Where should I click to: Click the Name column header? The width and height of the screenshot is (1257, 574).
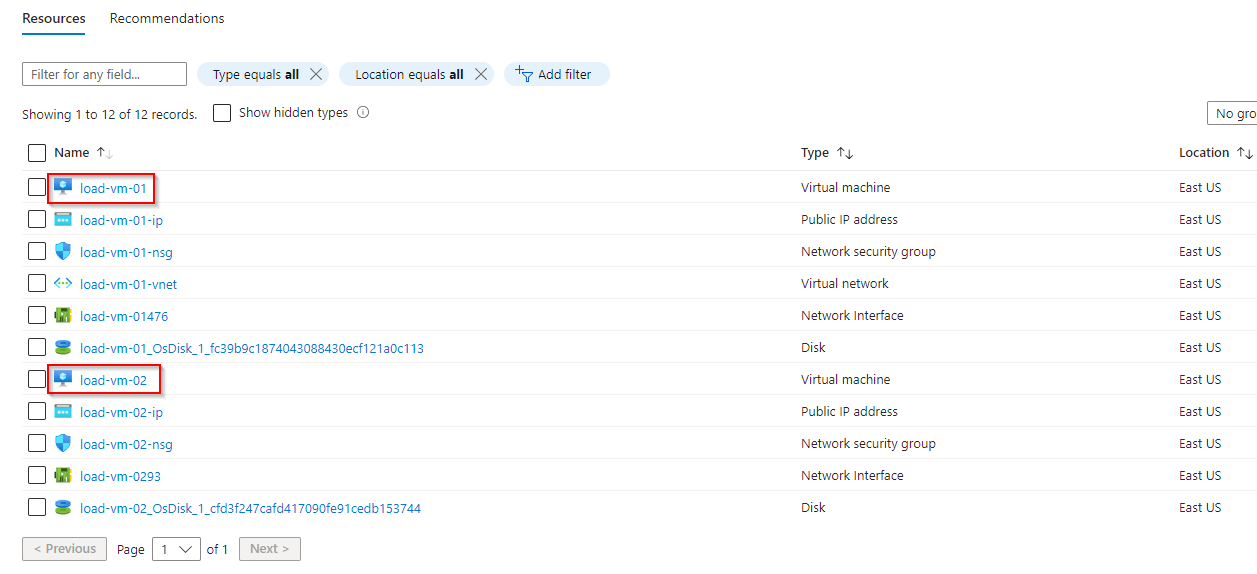point(72,153)
